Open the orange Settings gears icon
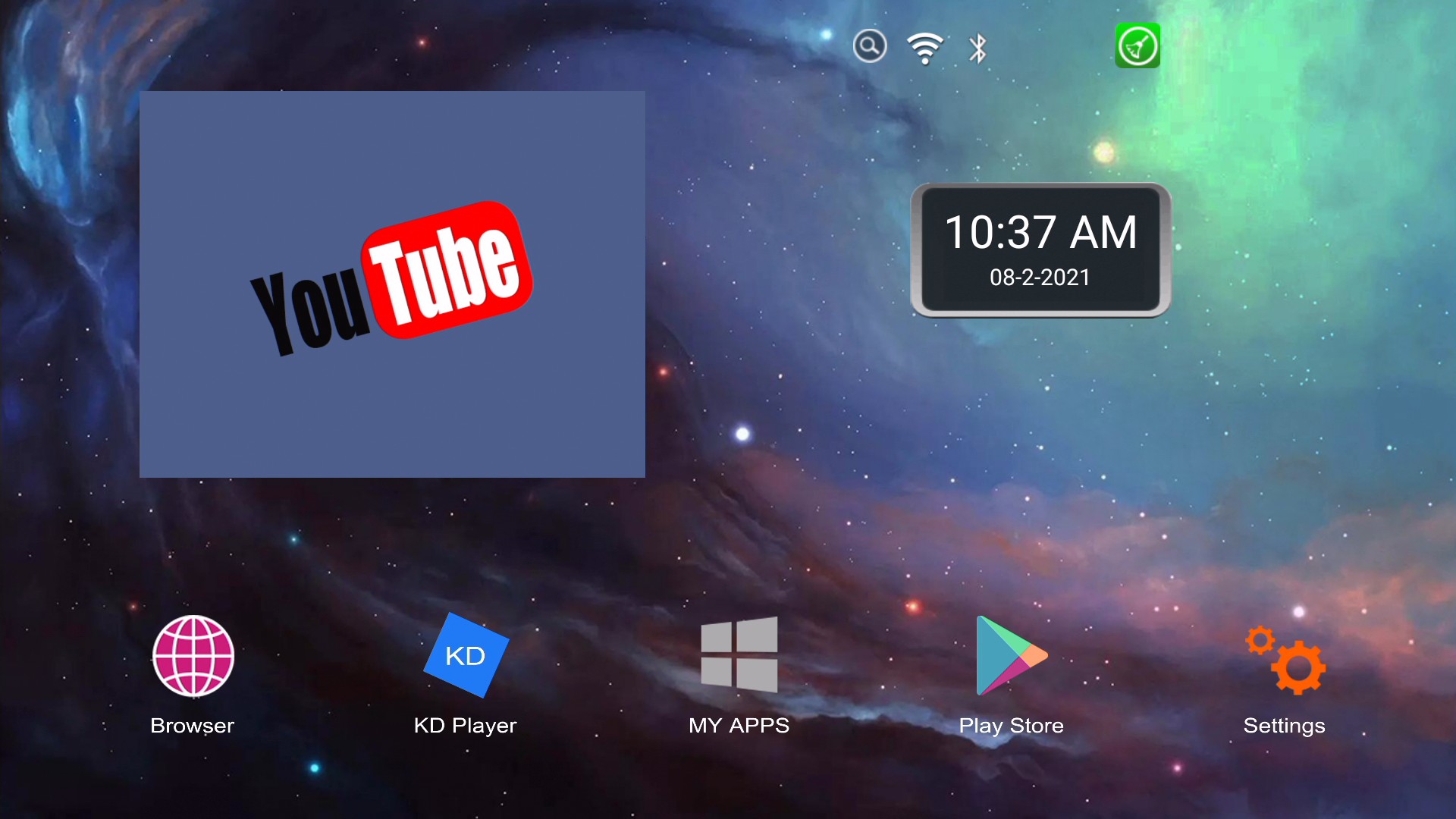1456x819 pixels. pos(1286,660)
